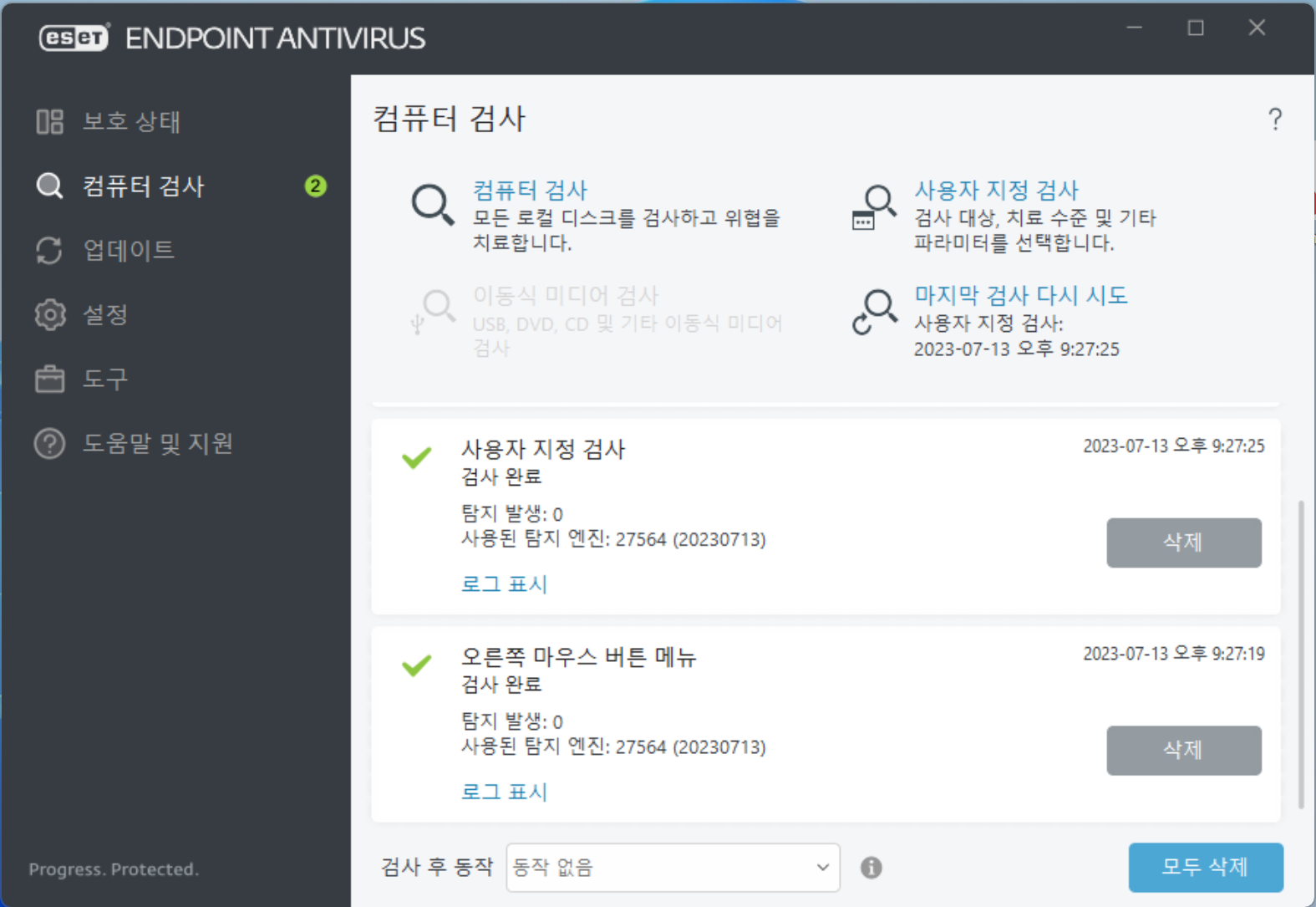Click the green notification badge showing 2

(315, 186)
